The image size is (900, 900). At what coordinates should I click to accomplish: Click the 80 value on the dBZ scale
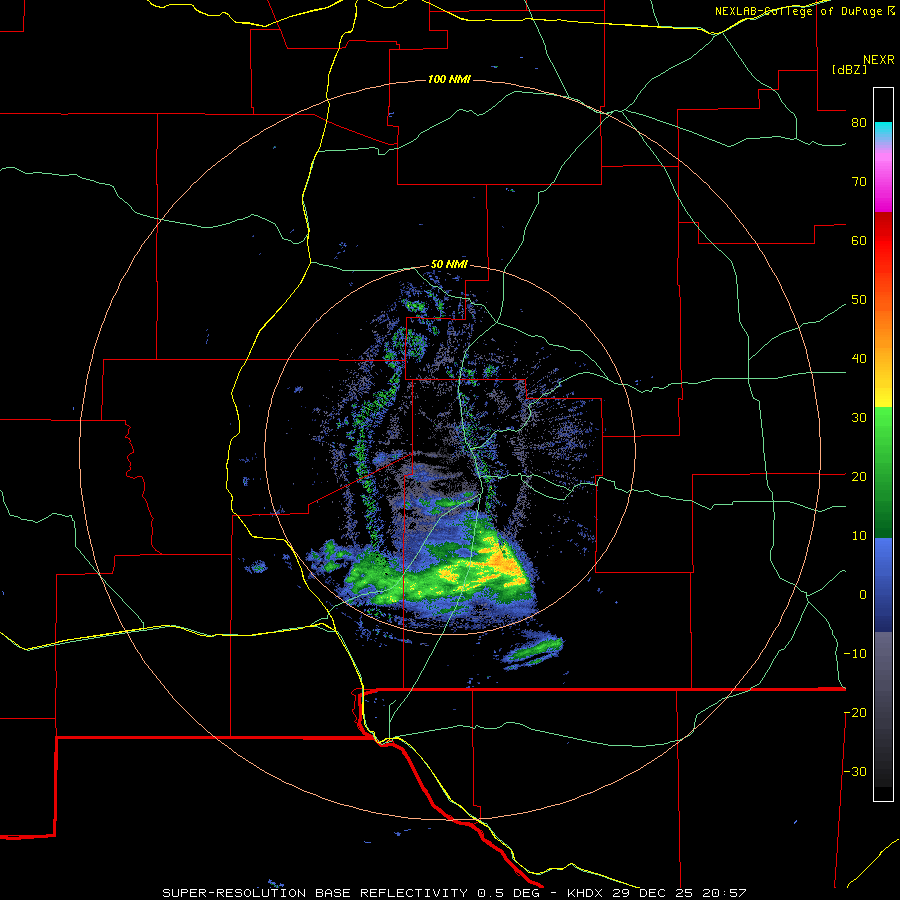859,123
